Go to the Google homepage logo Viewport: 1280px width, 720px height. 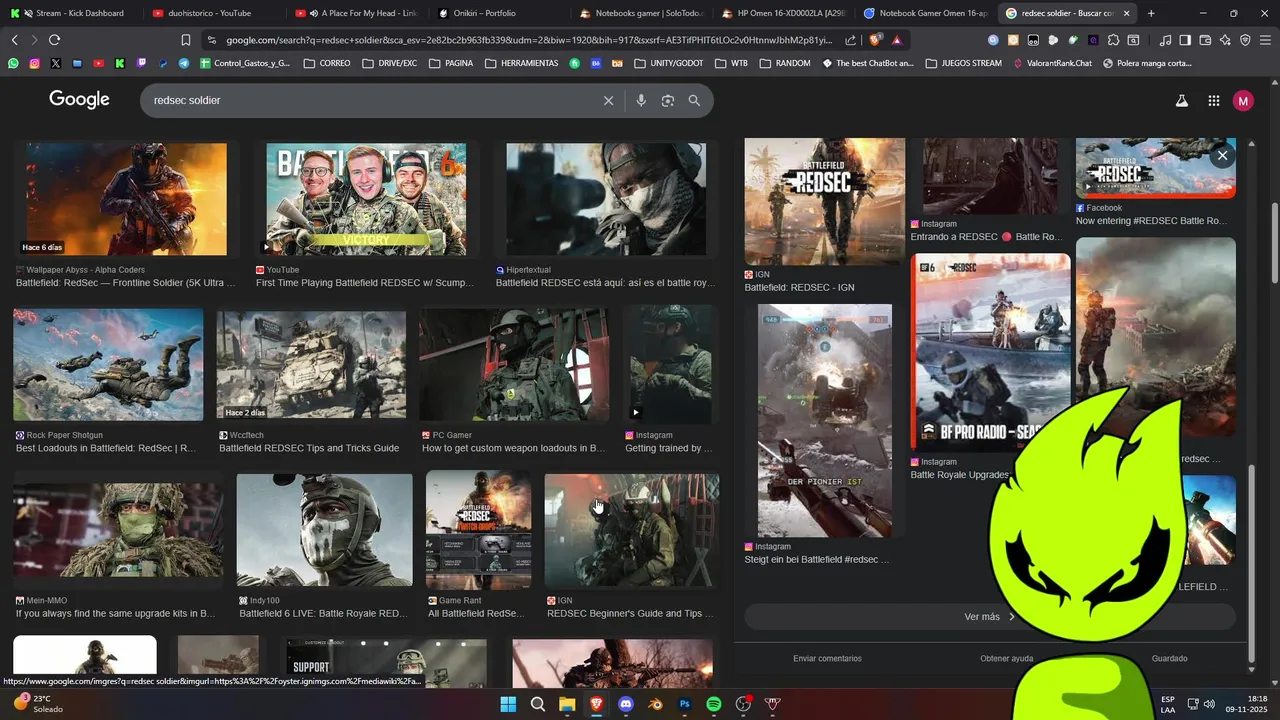tap(79, 99)
